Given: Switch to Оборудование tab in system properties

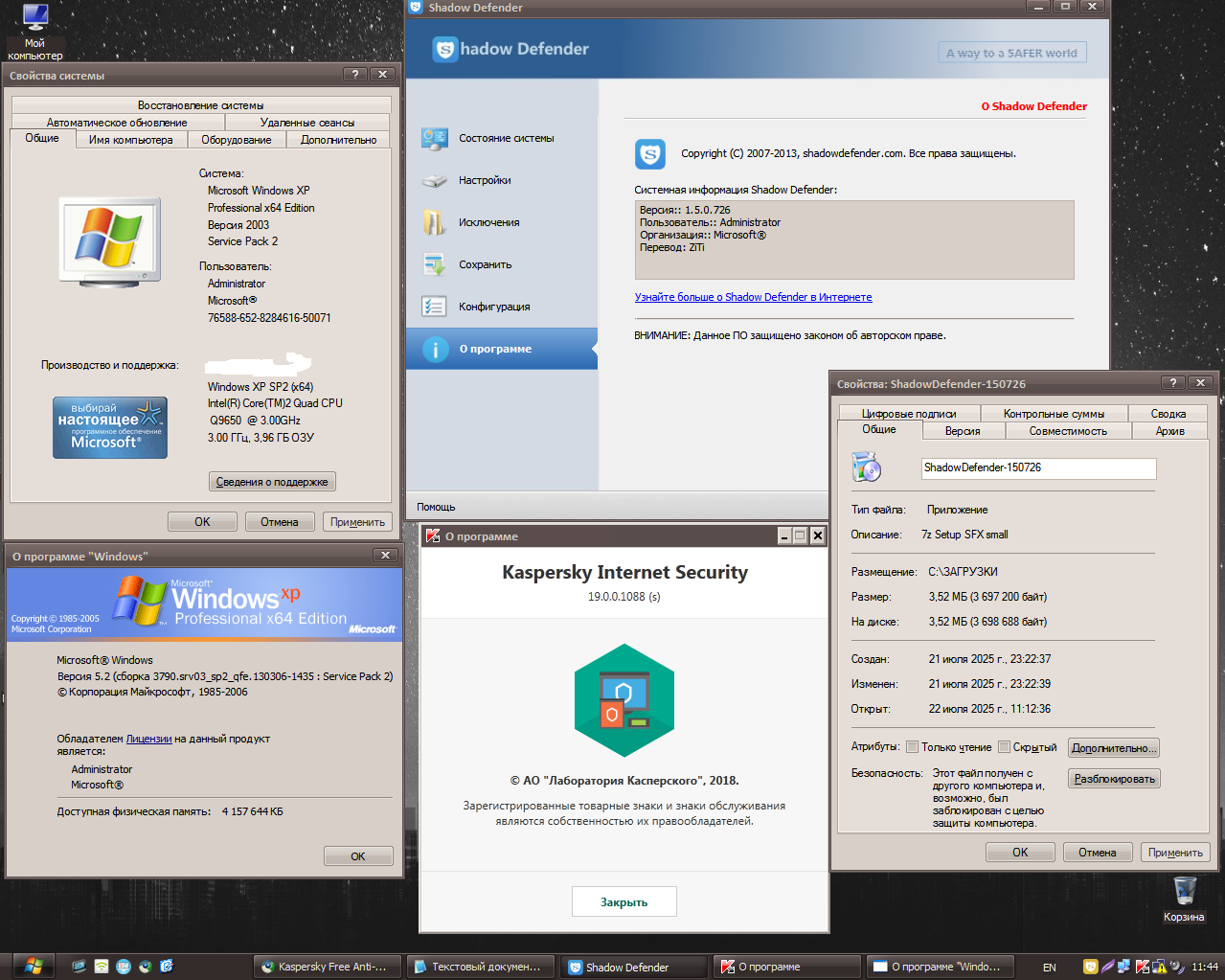Looking at the screenshot, I should [237, 140].
